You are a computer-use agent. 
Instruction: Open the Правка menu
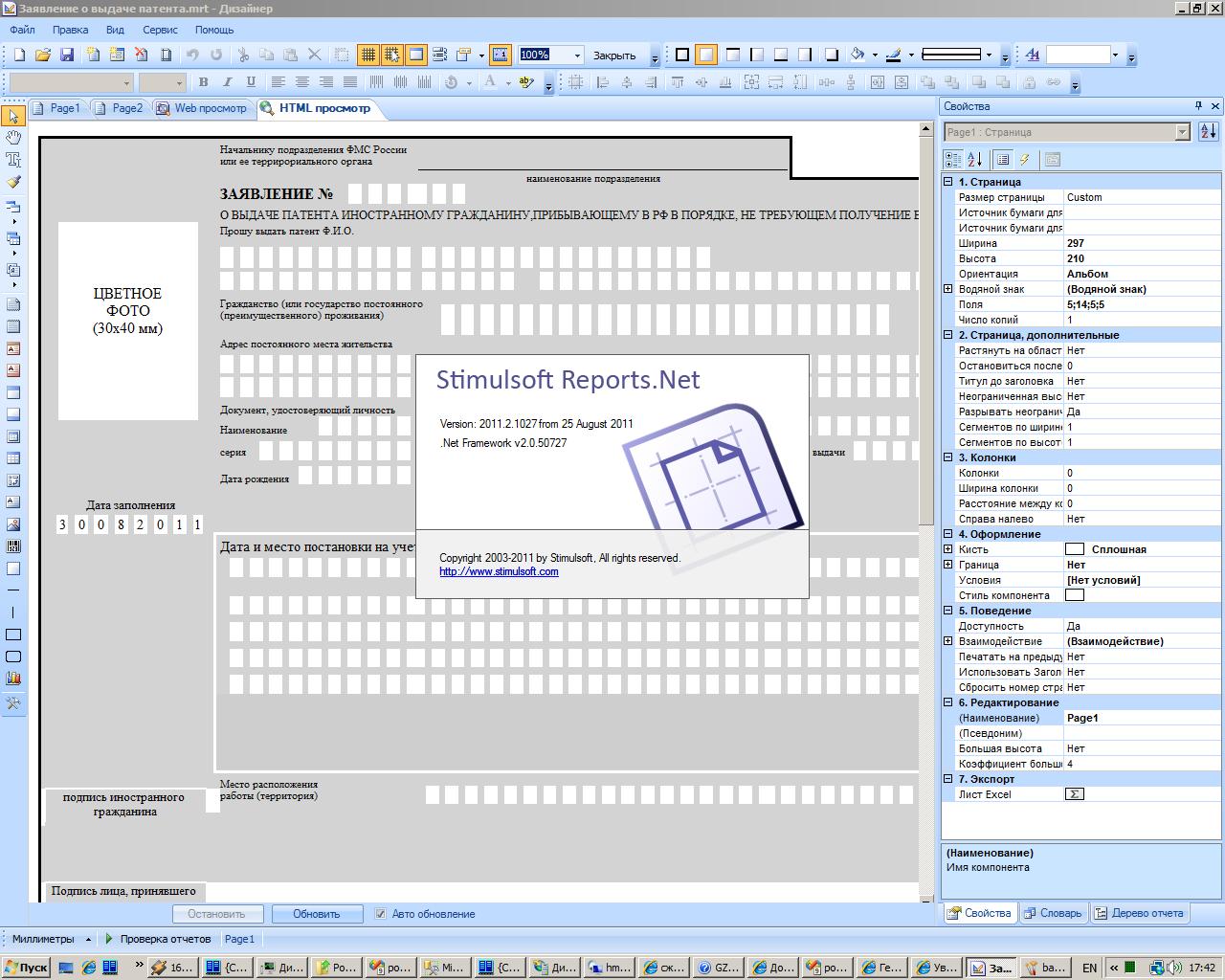(x=71, y=30)
